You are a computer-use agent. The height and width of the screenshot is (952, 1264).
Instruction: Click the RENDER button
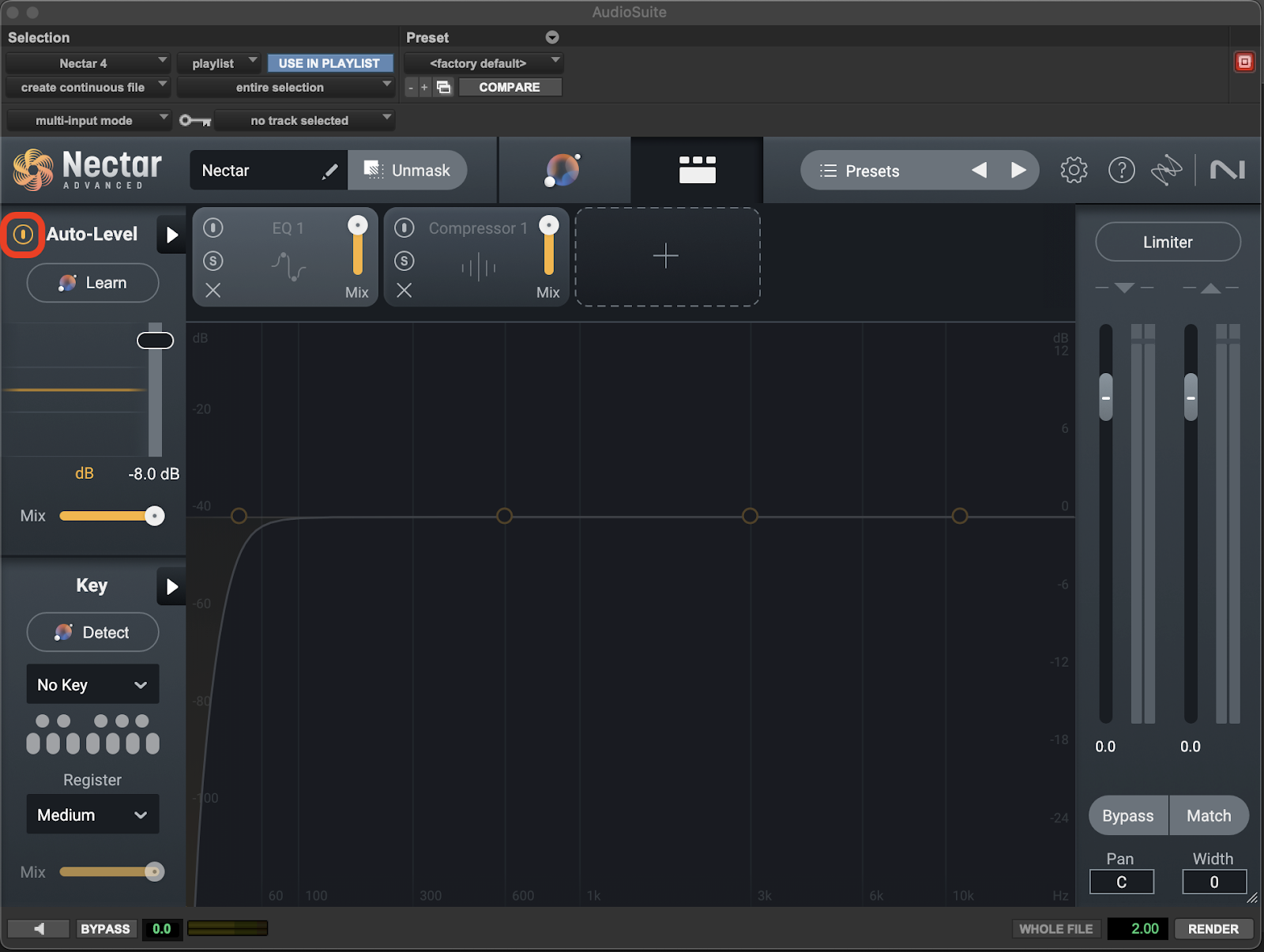(x=1213, y=928)
